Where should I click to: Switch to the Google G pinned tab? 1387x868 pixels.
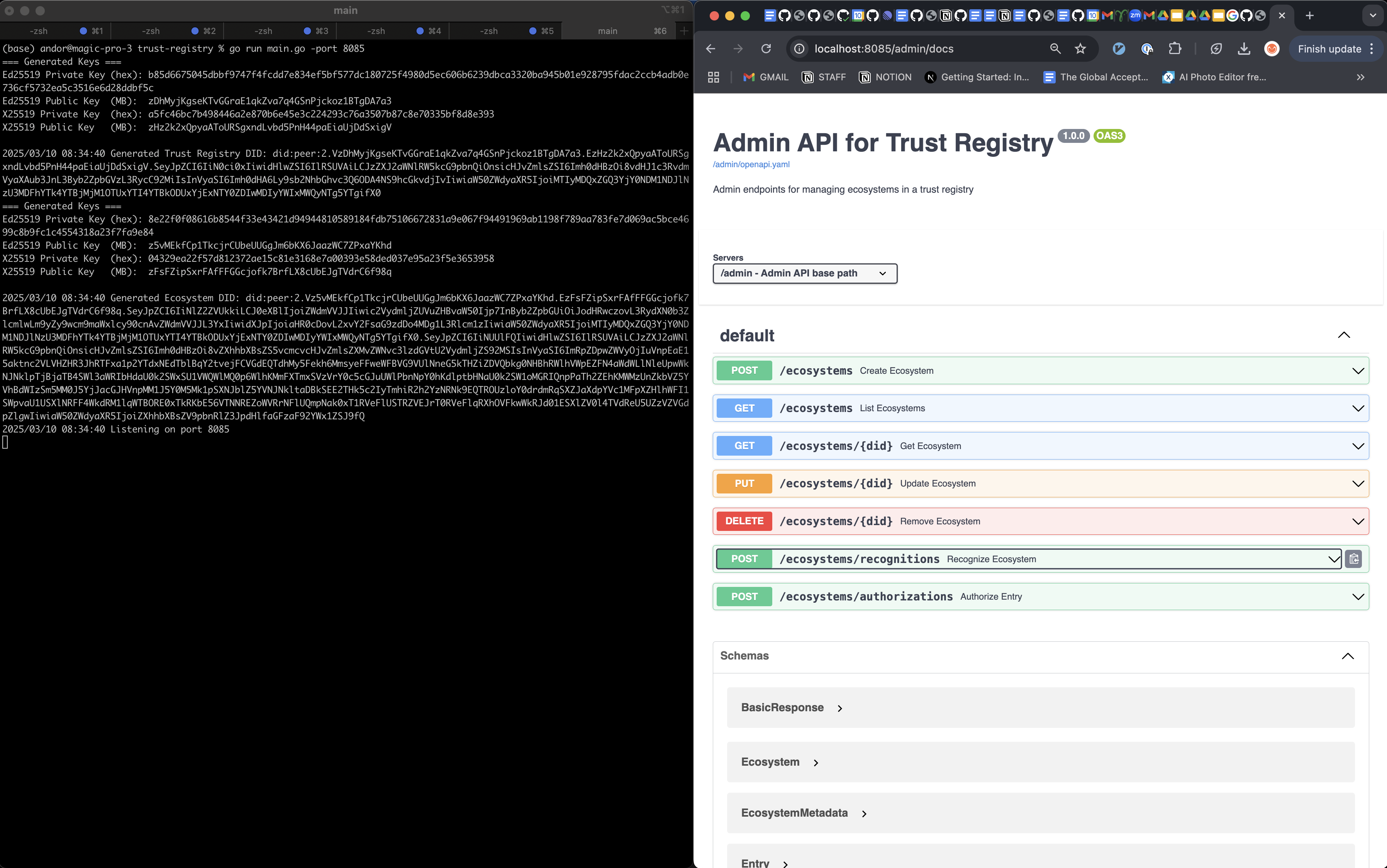point(1233,15)
